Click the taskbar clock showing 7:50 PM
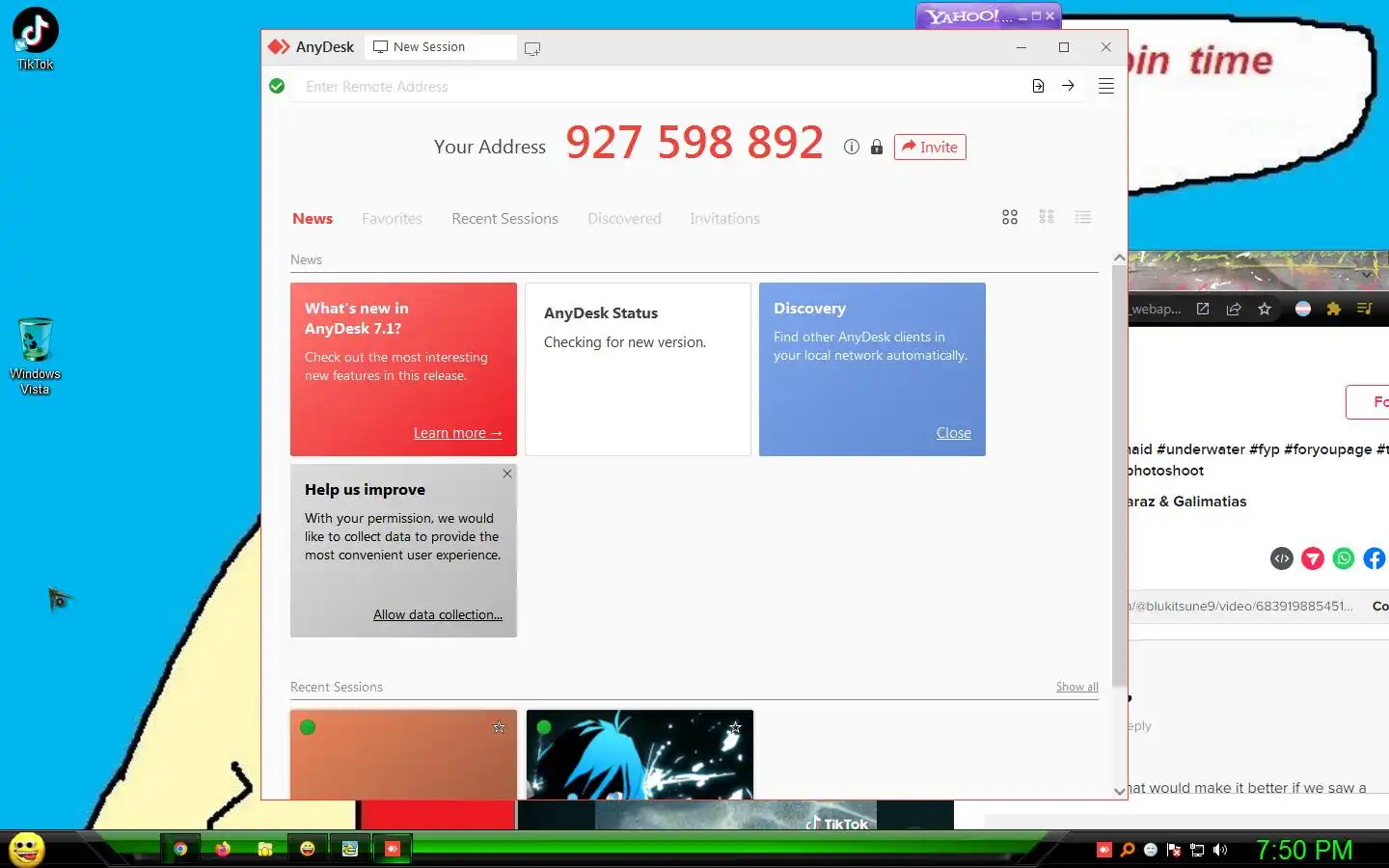The height and width of the screenshot is (868, 1389). (x=1304, y=850)
